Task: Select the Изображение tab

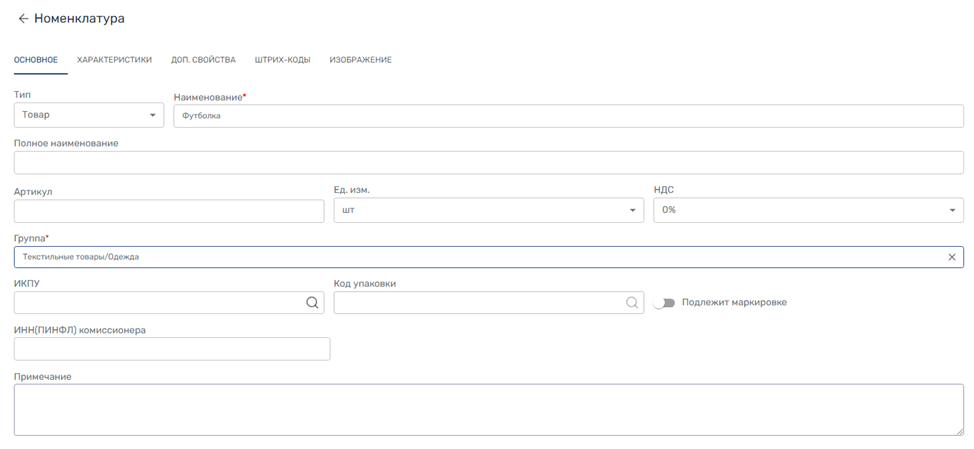Action: pos(360,60)
